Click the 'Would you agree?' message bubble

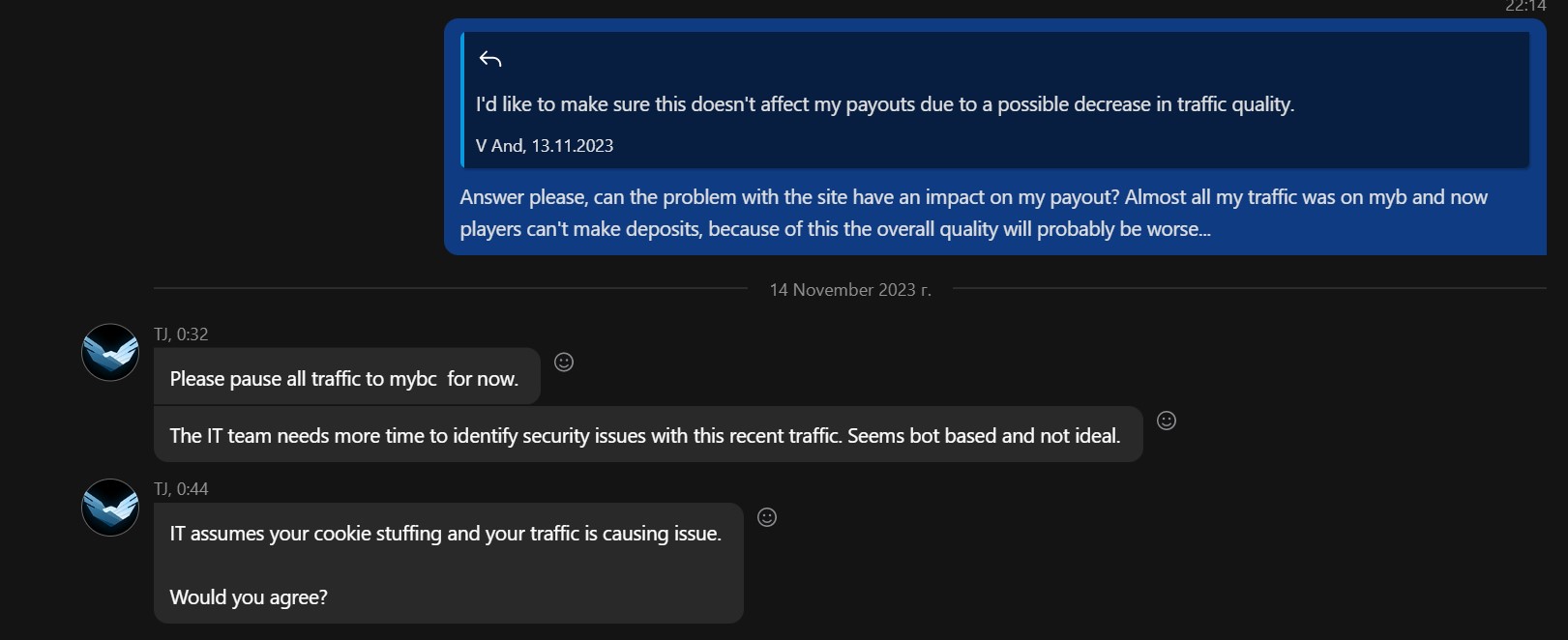(x=448, y=564)
